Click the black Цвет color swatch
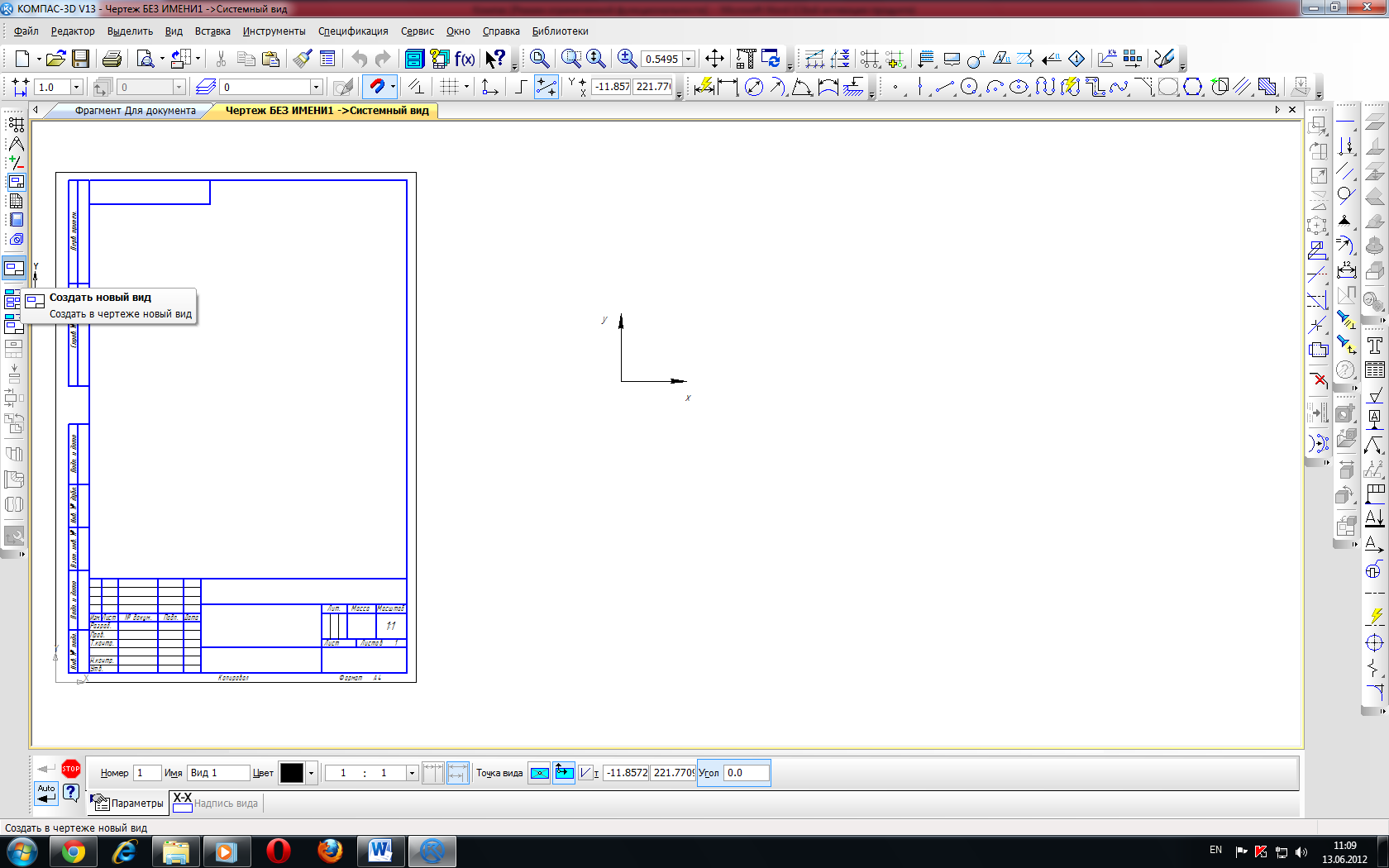 tap(291, 773)
